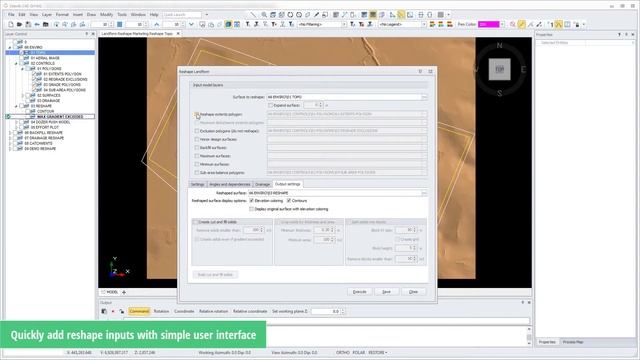
Task: Expand the 04 DOZER PUSH MODEL node
Action: (x=16, y=122)
